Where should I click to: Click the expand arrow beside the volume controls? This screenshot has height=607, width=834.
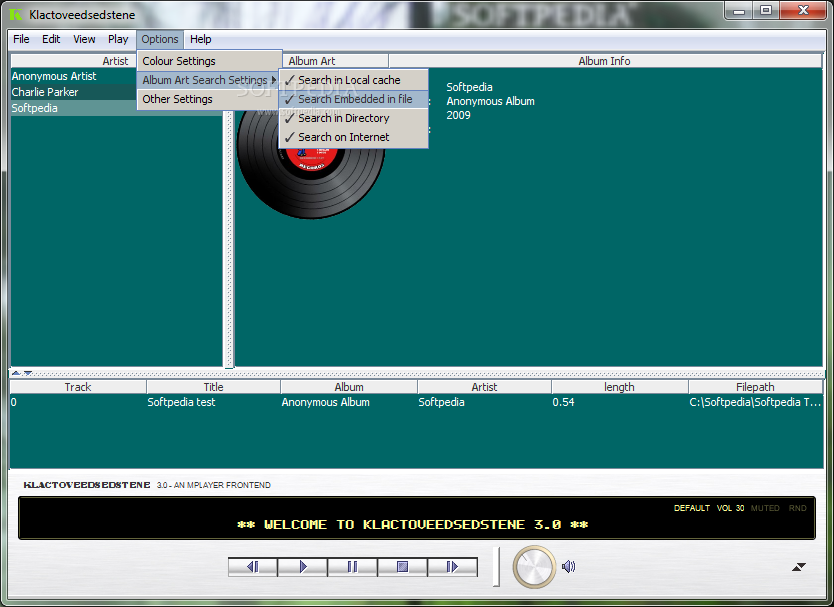[x=799, y=567]
